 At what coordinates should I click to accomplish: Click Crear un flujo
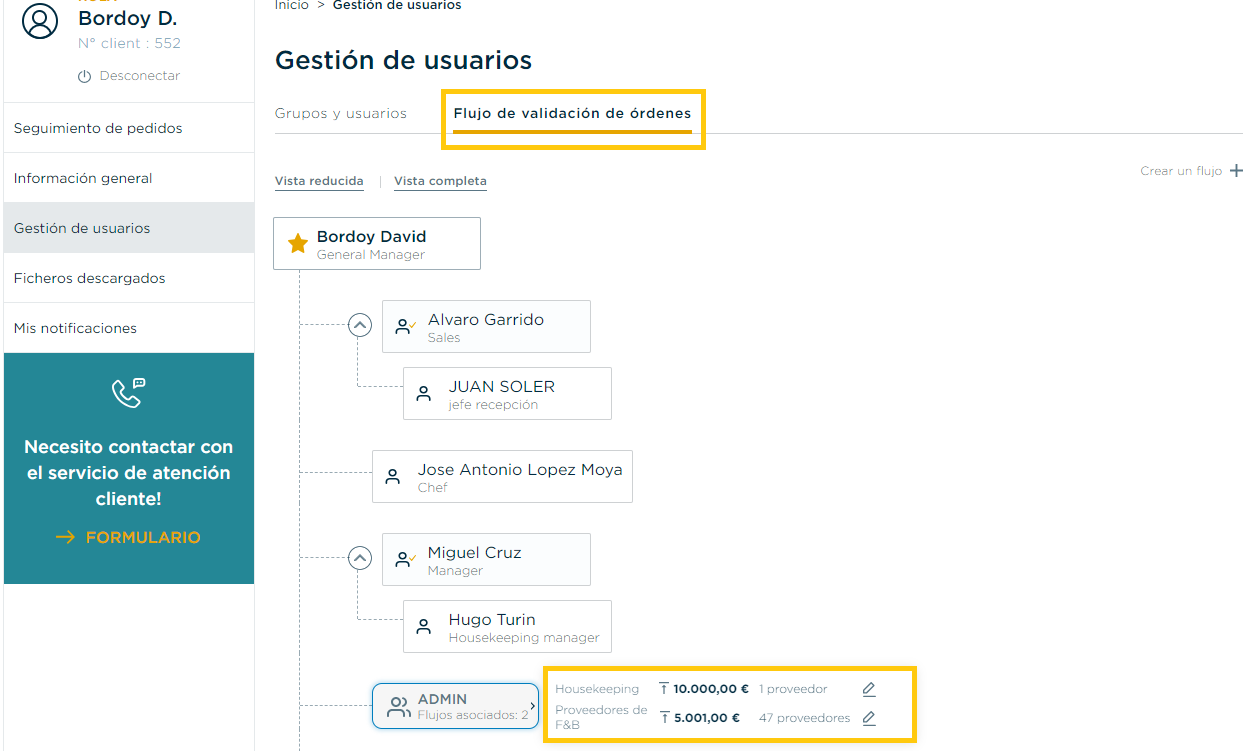(x=1181, y=171)
